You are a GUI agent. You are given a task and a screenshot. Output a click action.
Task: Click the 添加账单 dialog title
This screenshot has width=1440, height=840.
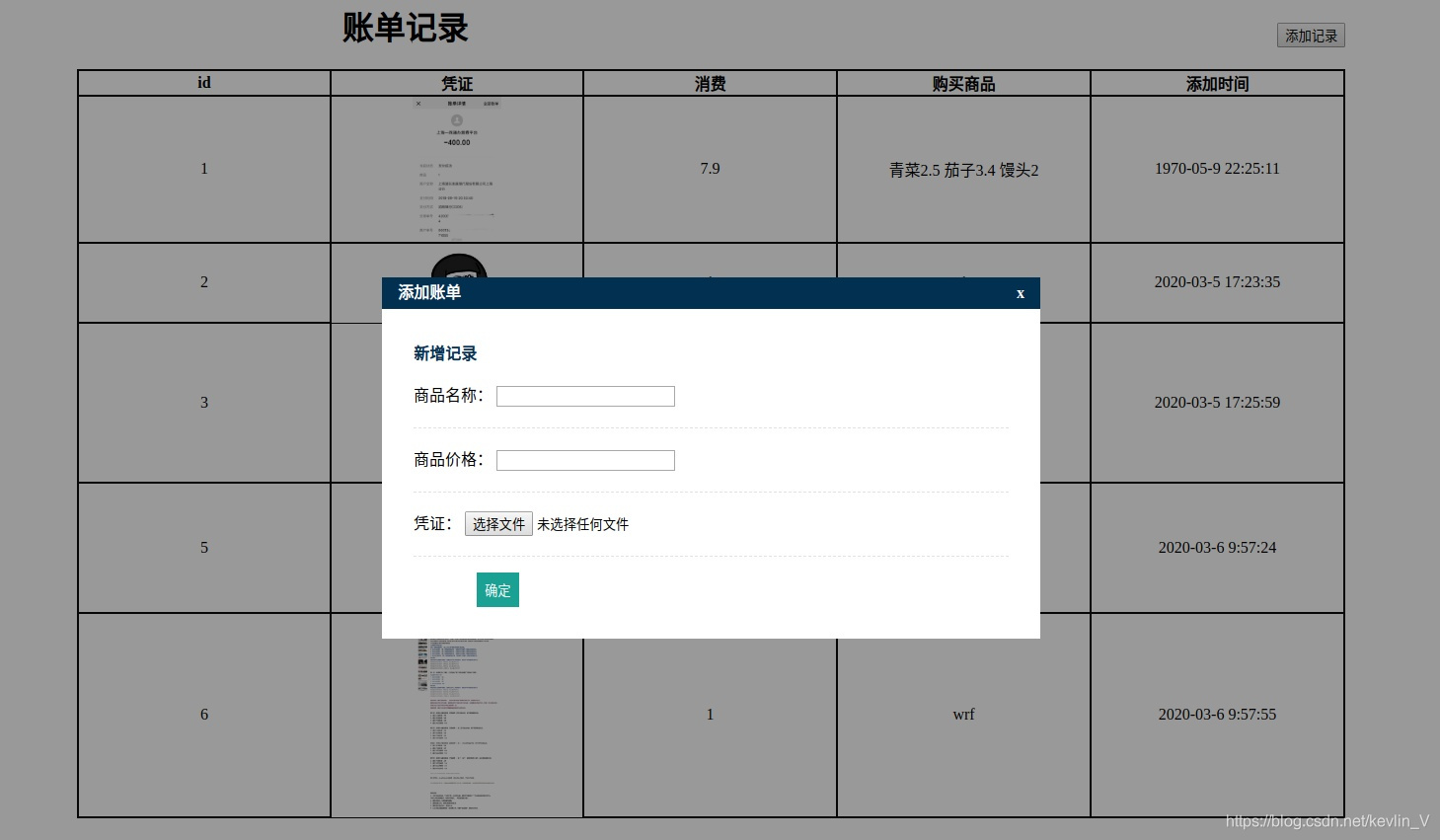tap(429, 292)
